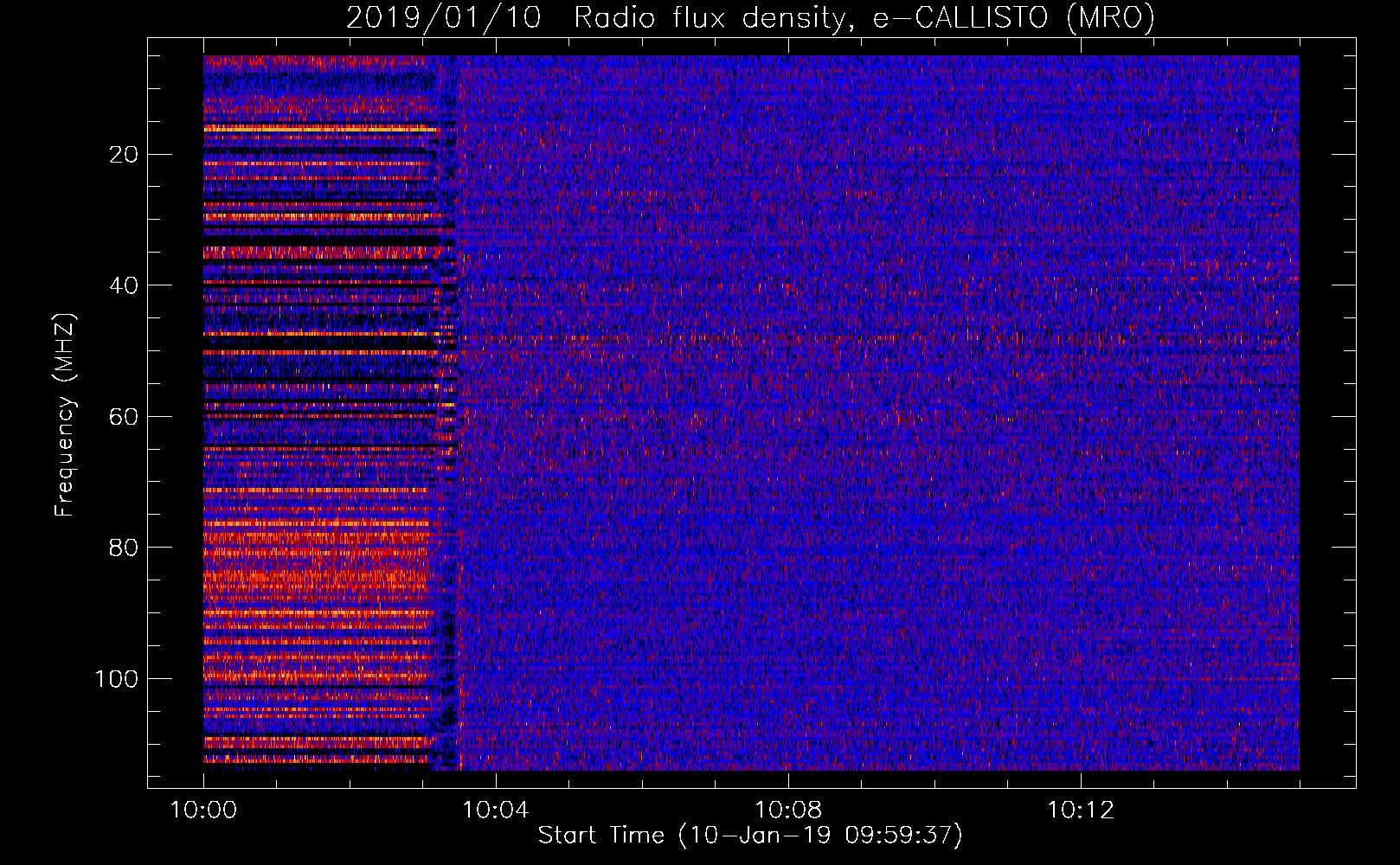Screen dimensions: 1400x865
Task: Click the '80' frequency tick label
Action: [x=124, y=548]
